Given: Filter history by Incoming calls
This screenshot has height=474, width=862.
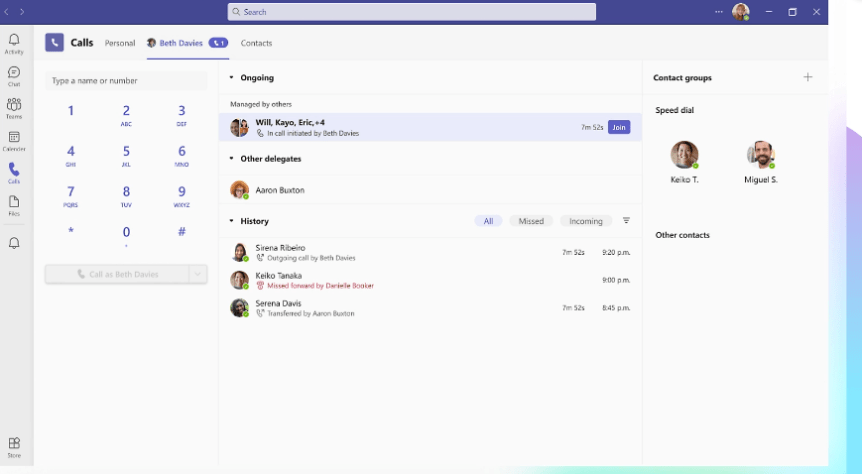Looking at the screenshot, I should tap(586, 221).
